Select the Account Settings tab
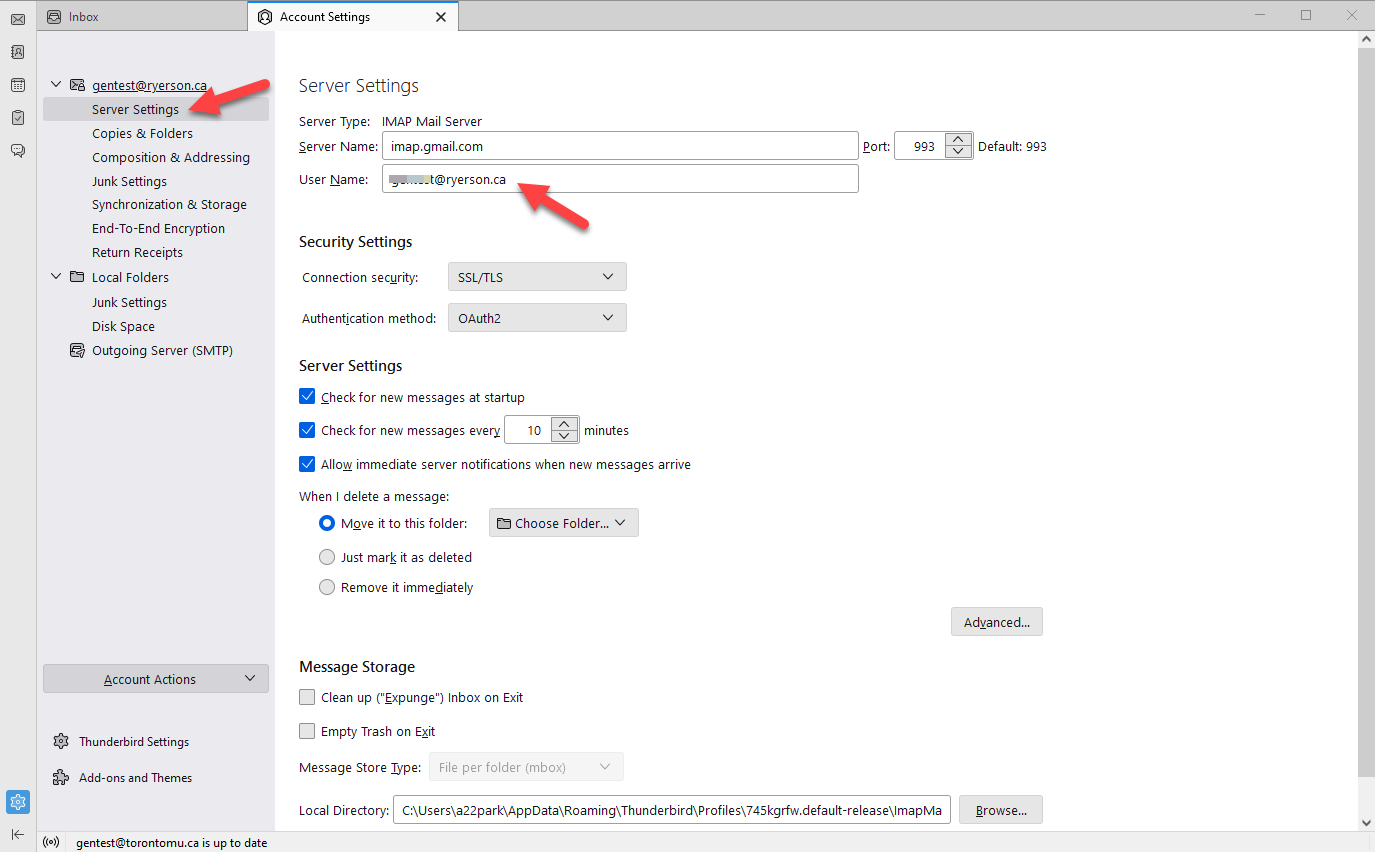 [x=353, y=17]
